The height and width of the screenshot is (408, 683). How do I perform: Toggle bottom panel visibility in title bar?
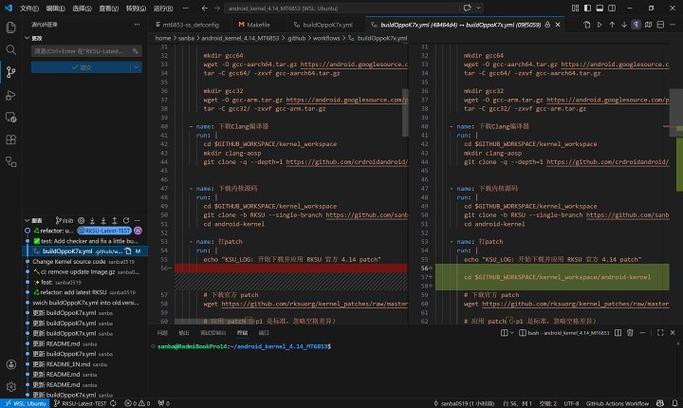(x=600, y=8)
